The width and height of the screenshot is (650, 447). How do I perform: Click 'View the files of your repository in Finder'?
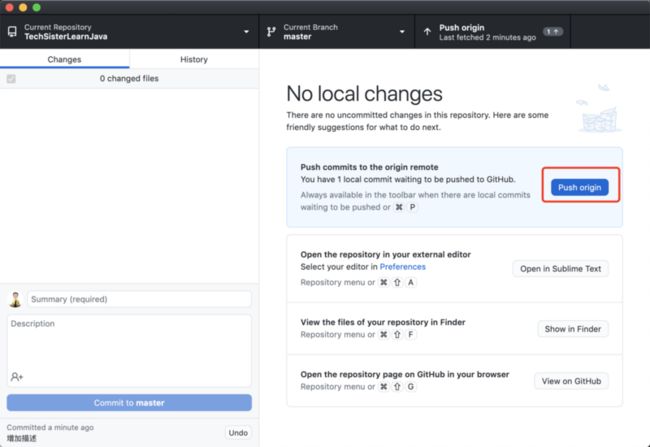click(383, 322)
